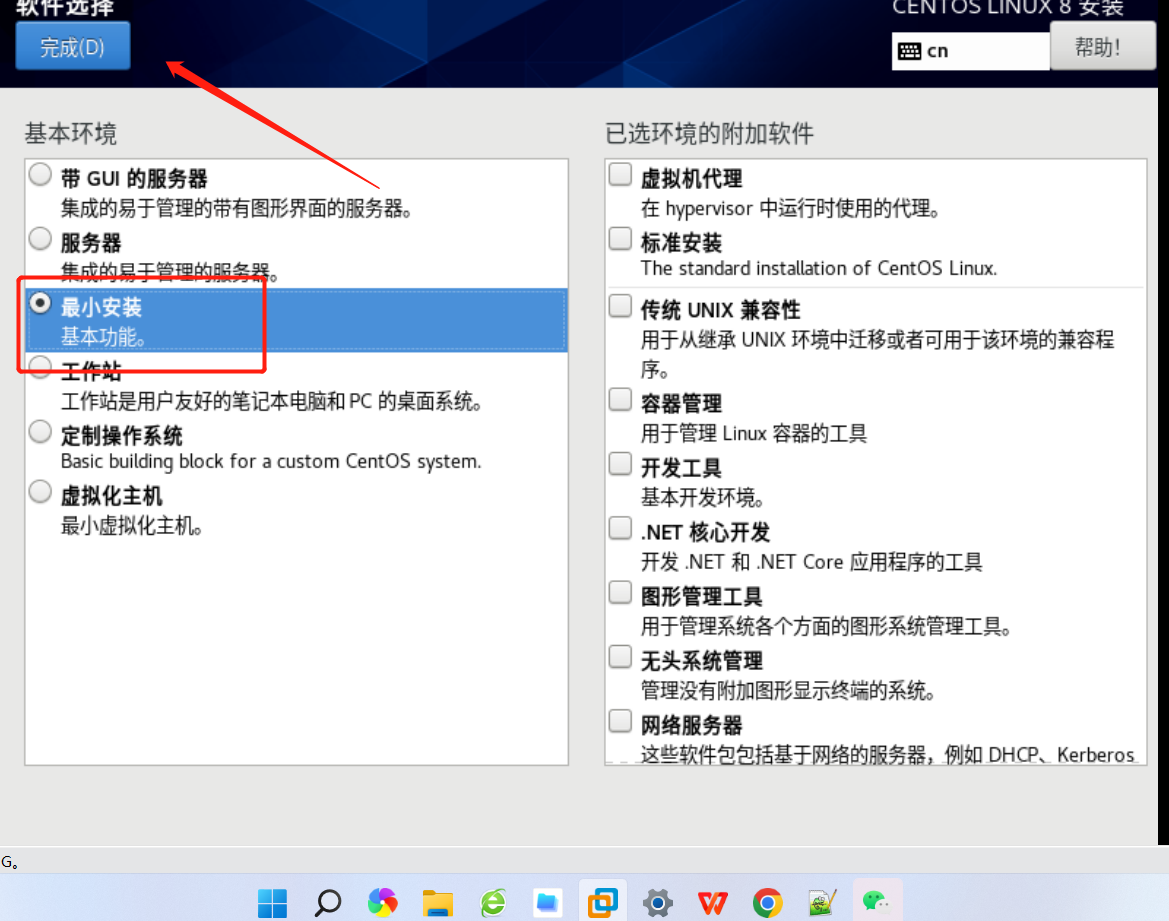Select the 工作站 base environment

point(40,367)
